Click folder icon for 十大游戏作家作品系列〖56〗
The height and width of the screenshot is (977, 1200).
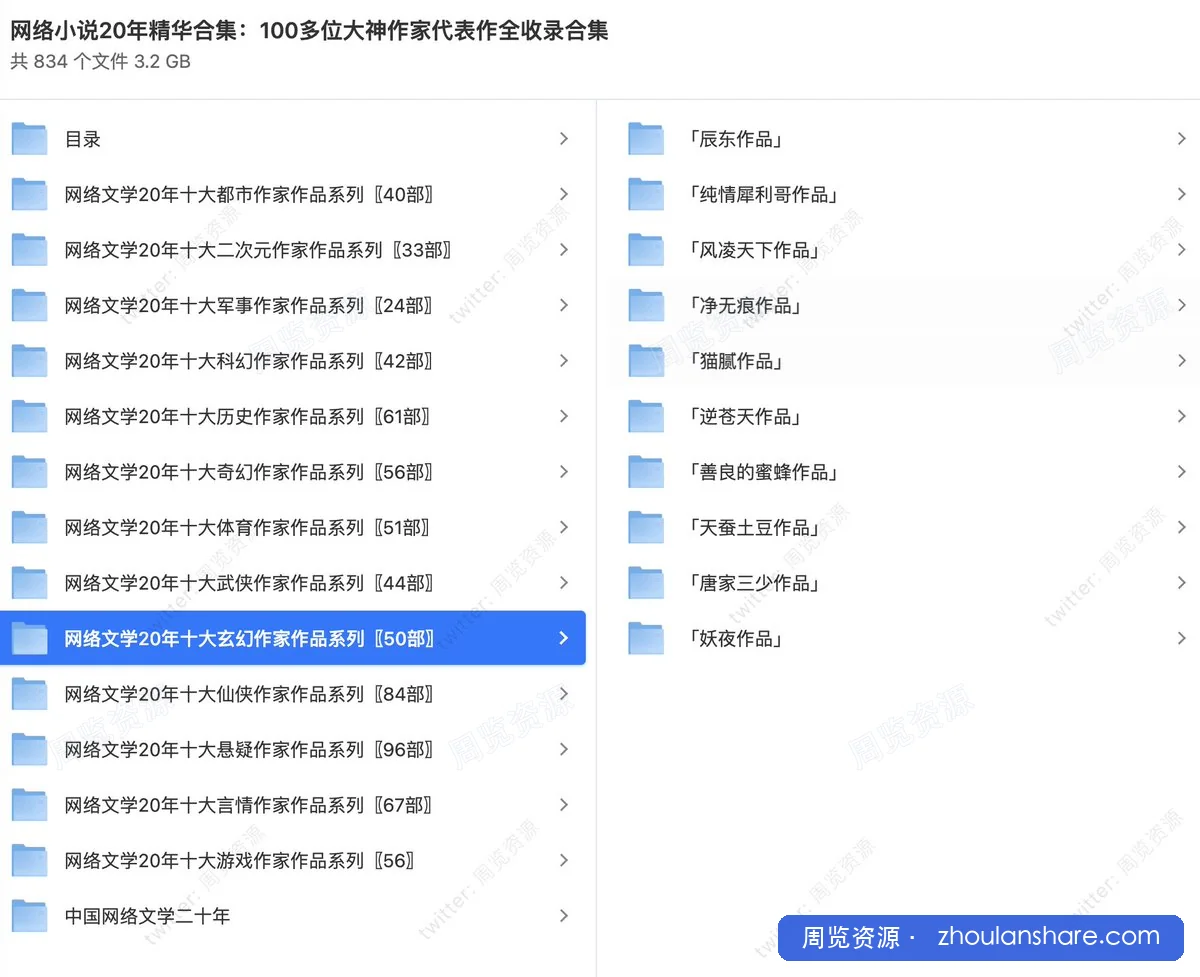pyautogui.click(x=30, y=860)
